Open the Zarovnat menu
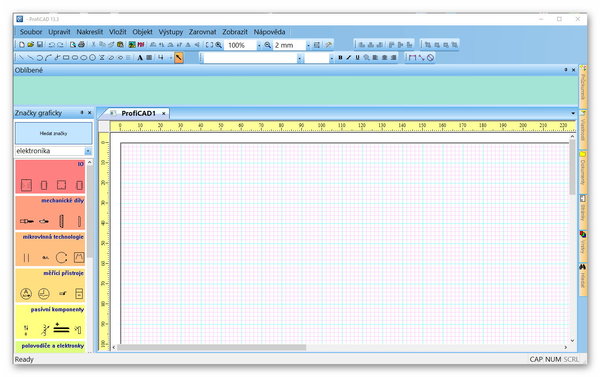The height and width of the screenshot is (377, 600). click(x=202, y=32)
